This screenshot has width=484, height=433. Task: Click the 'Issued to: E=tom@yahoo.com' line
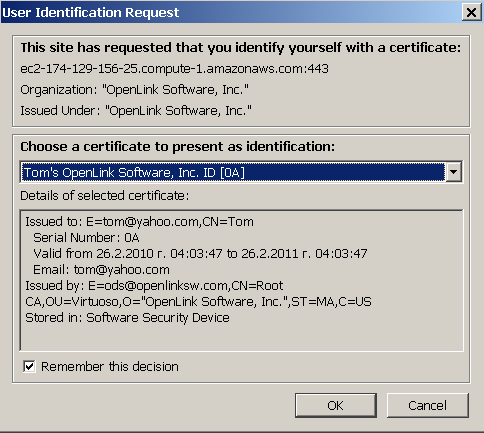coord(139,222)
